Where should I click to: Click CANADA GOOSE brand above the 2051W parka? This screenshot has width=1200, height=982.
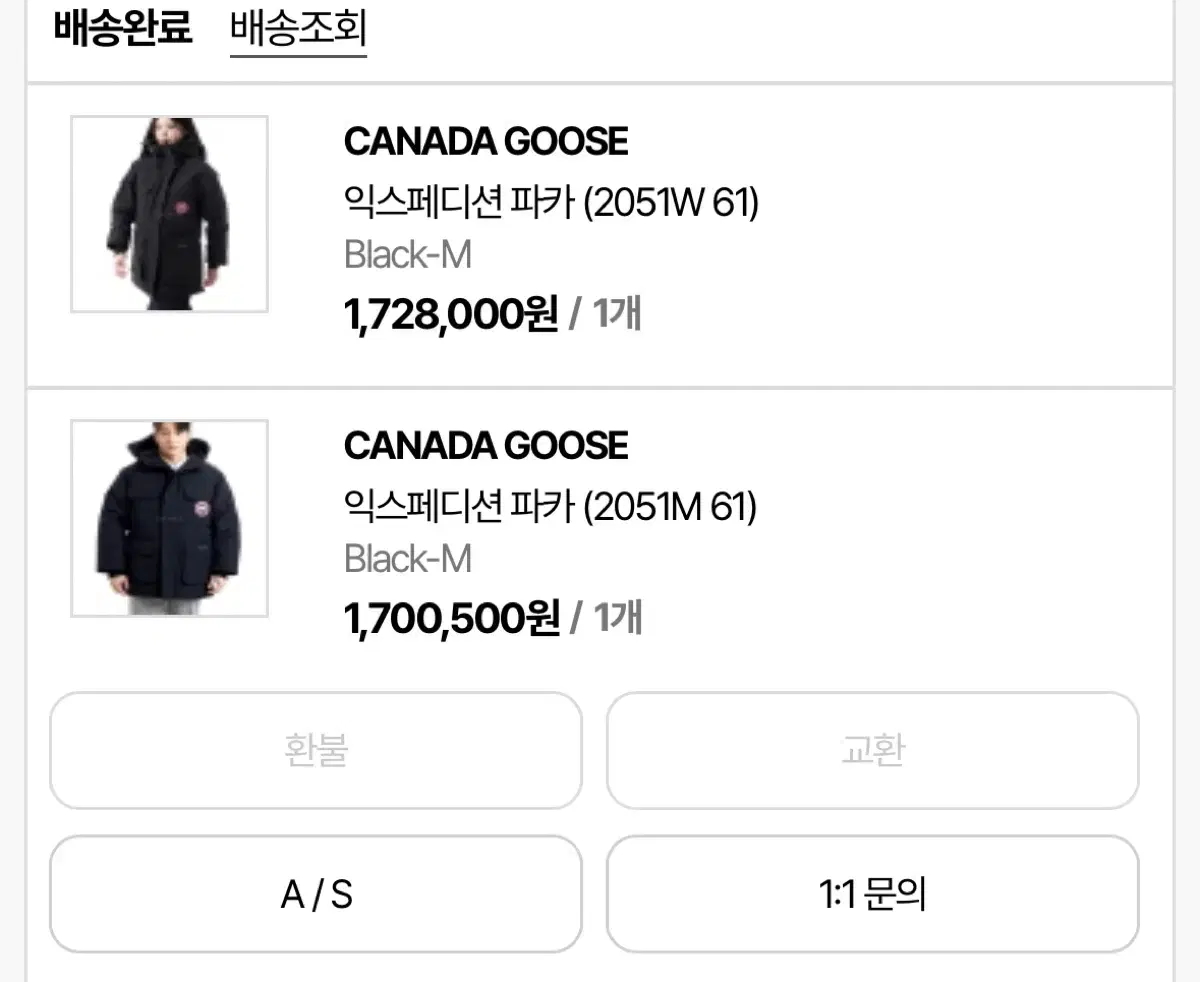coord(485,142)
